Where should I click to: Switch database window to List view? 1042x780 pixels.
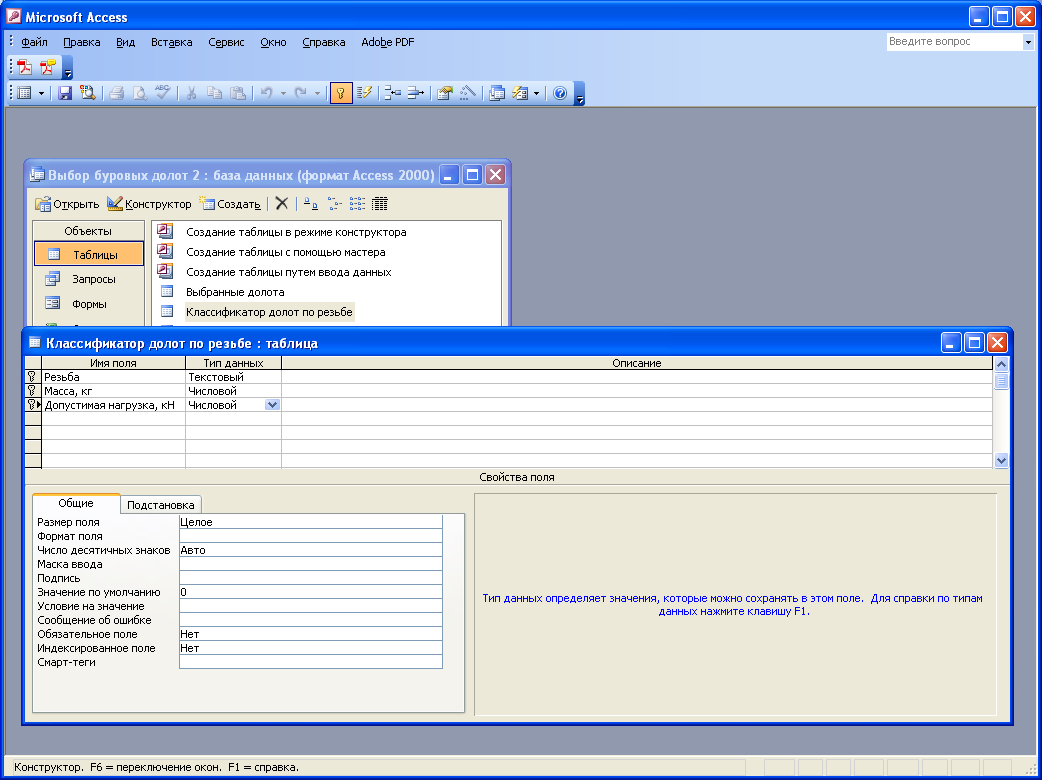pos(357,203)
